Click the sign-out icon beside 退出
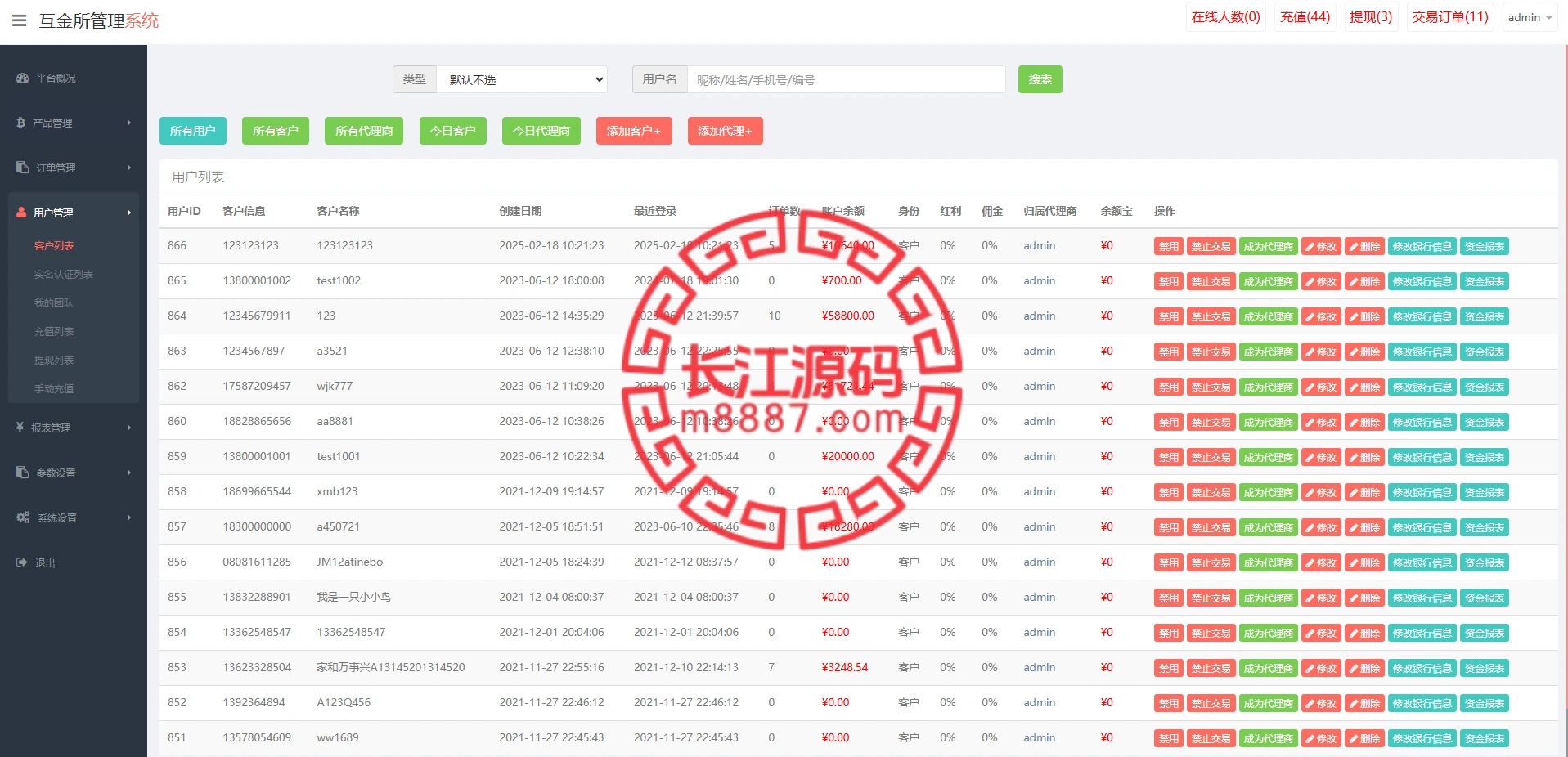1568x757 pixels. tap(22, 562)
